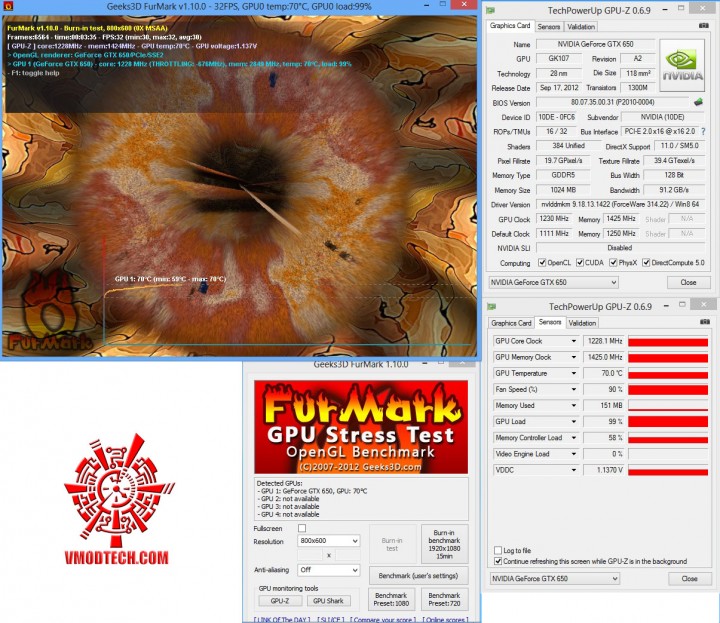Start Burn-in benchmark 1920x1080 15min
The image size is (720, 623).
(x=444, y=544)
